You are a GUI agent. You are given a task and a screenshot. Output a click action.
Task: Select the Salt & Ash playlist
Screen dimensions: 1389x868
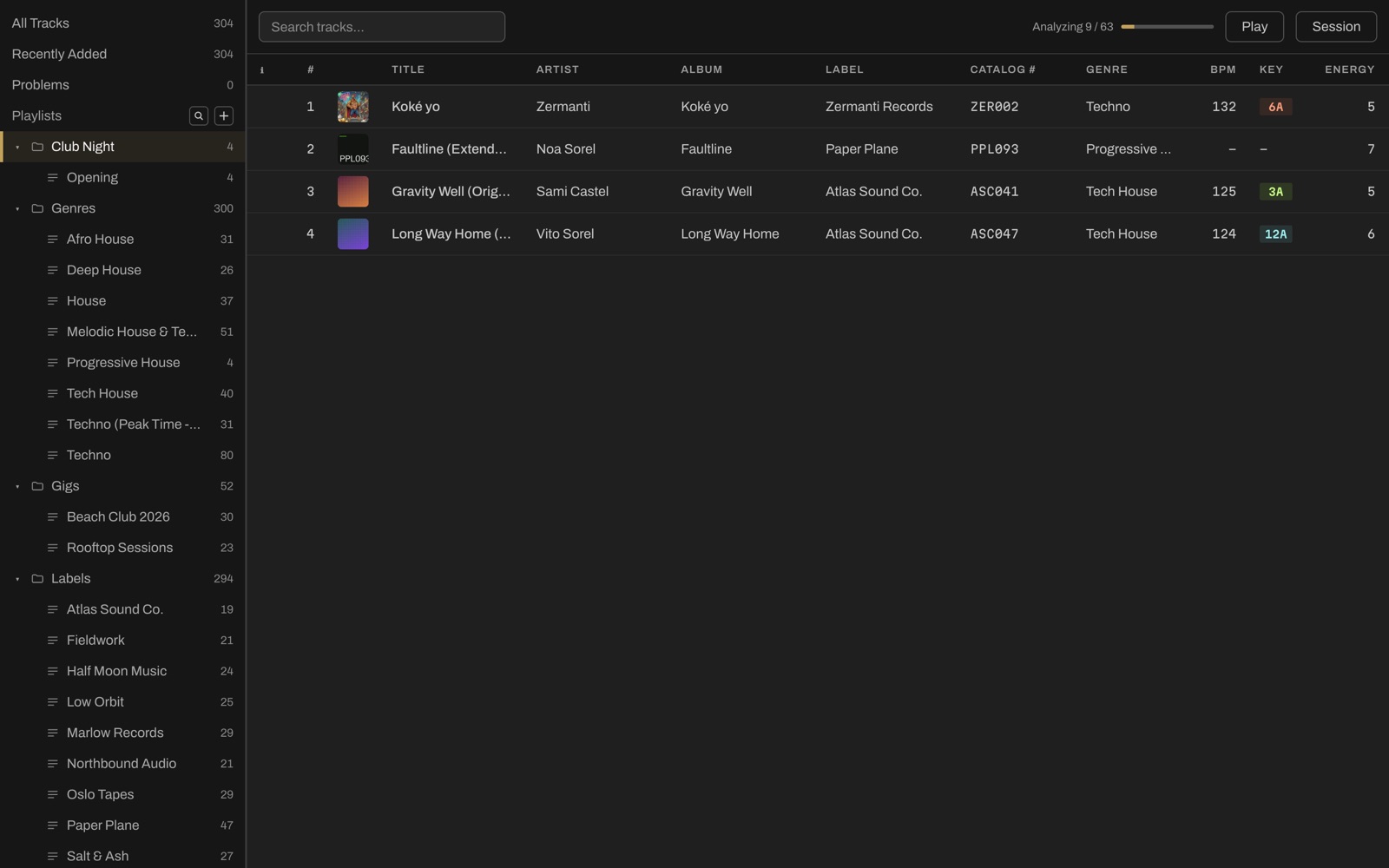[x=122, y=857]
